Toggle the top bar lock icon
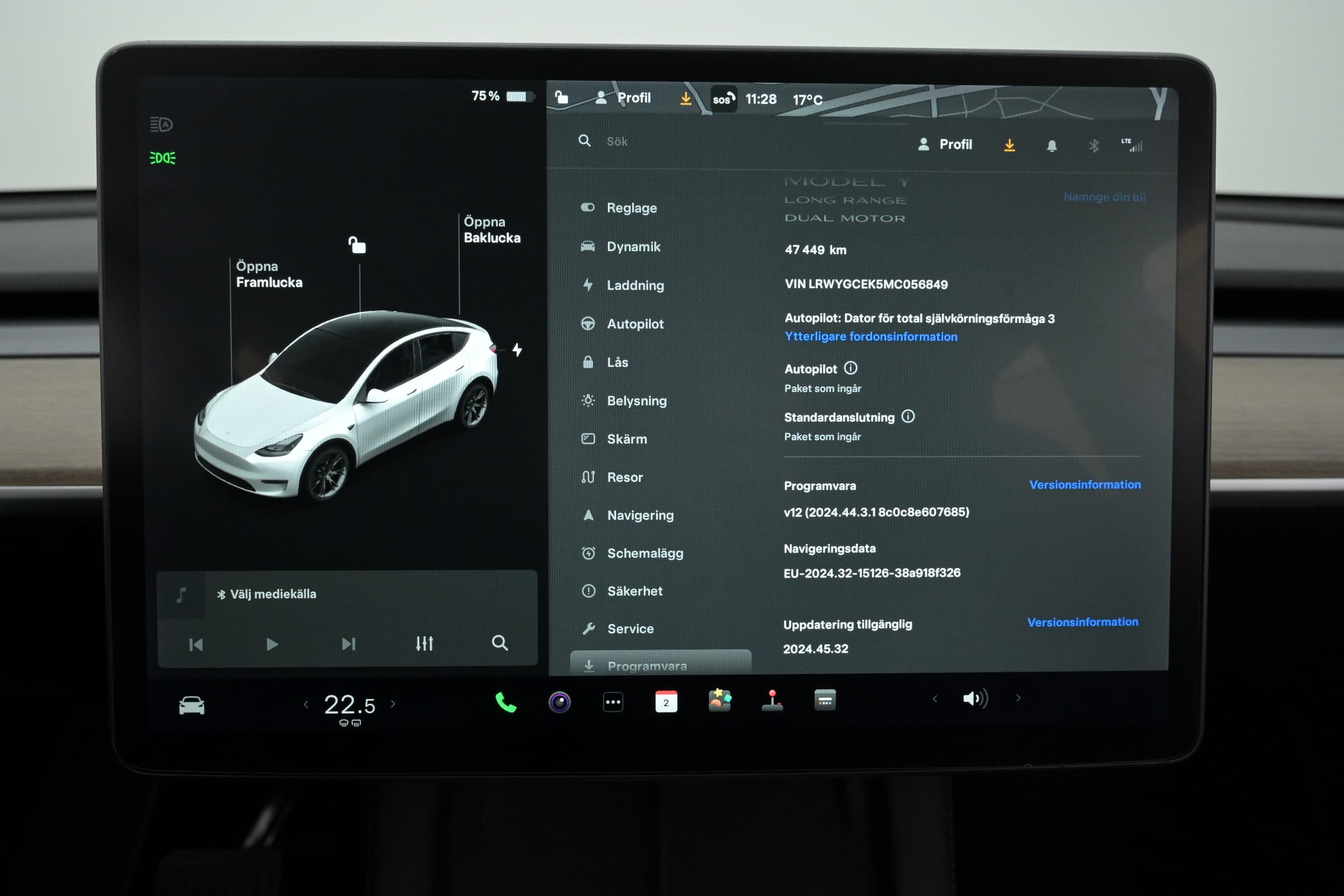Viewport: 1344px width, 896px height. pyautogui.click(x=561, y=97)
